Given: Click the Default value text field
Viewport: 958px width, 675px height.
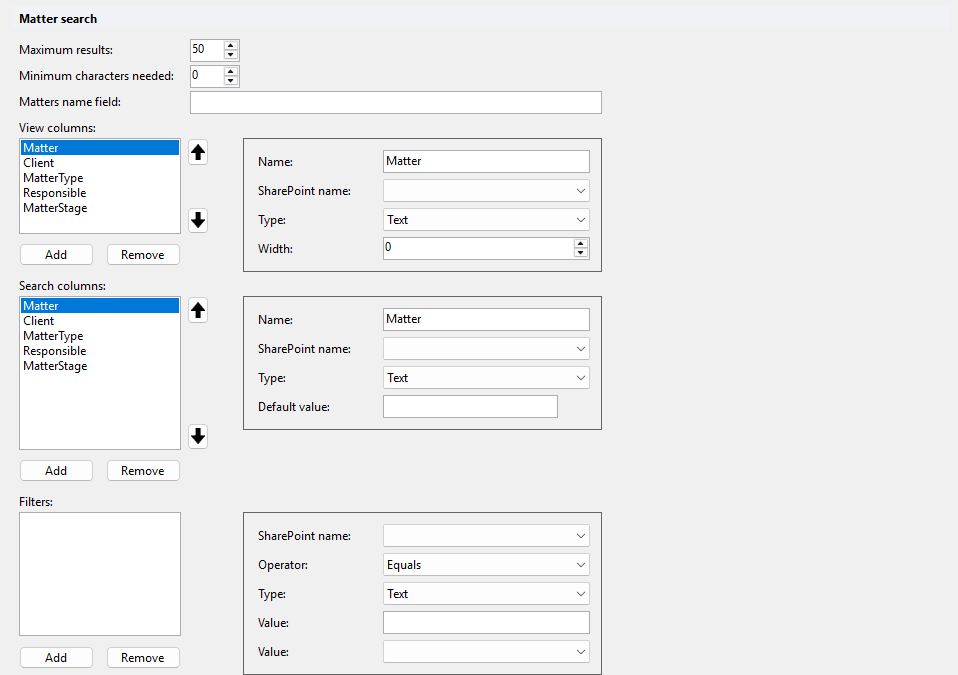Looking at the screenshot, I should click(x=470, y=407).
